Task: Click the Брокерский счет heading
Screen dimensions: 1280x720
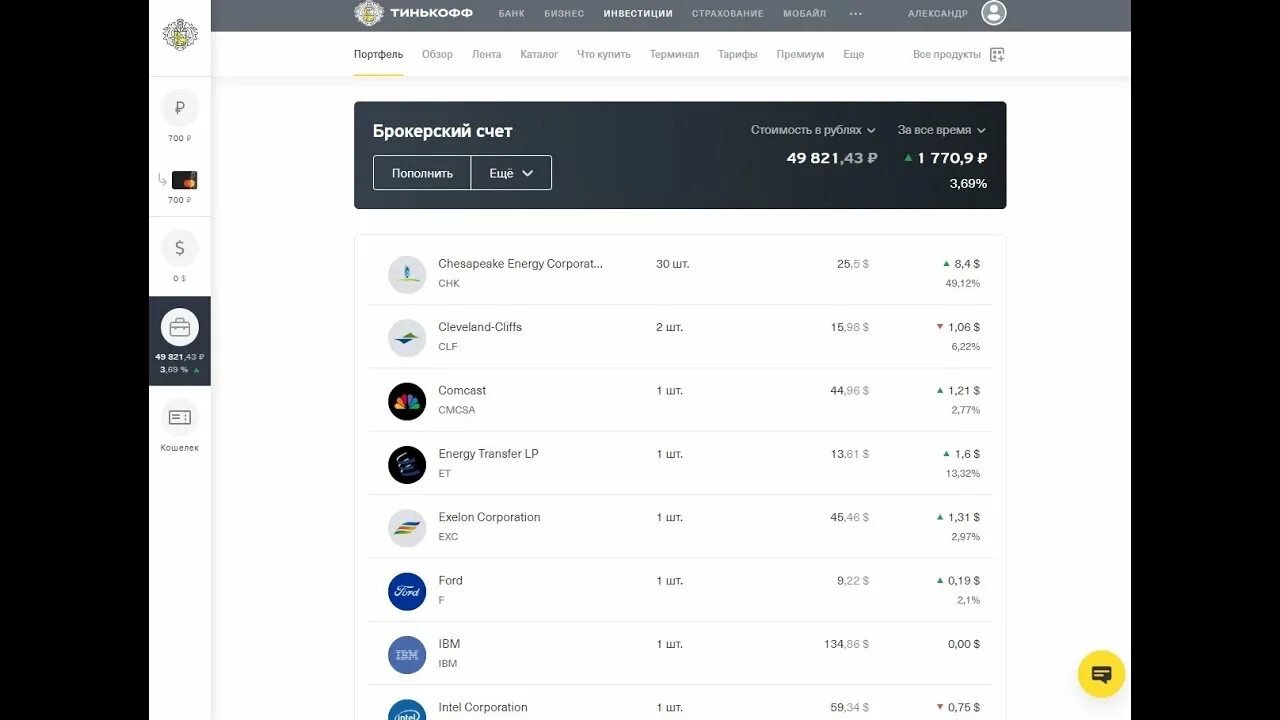Action: click(x=442, y=131)
